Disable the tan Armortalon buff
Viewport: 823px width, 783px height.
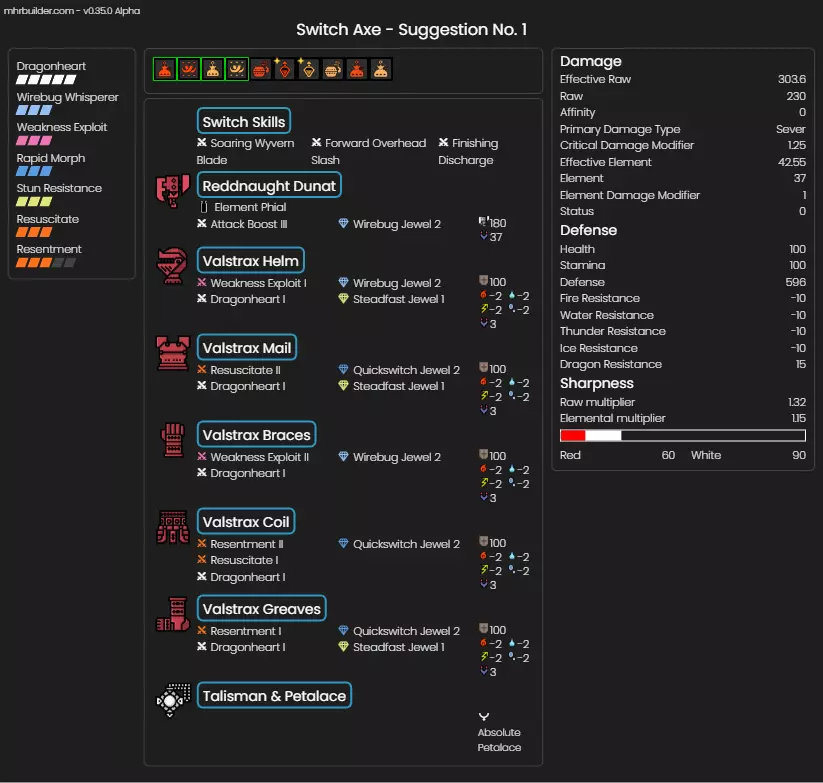237,69
